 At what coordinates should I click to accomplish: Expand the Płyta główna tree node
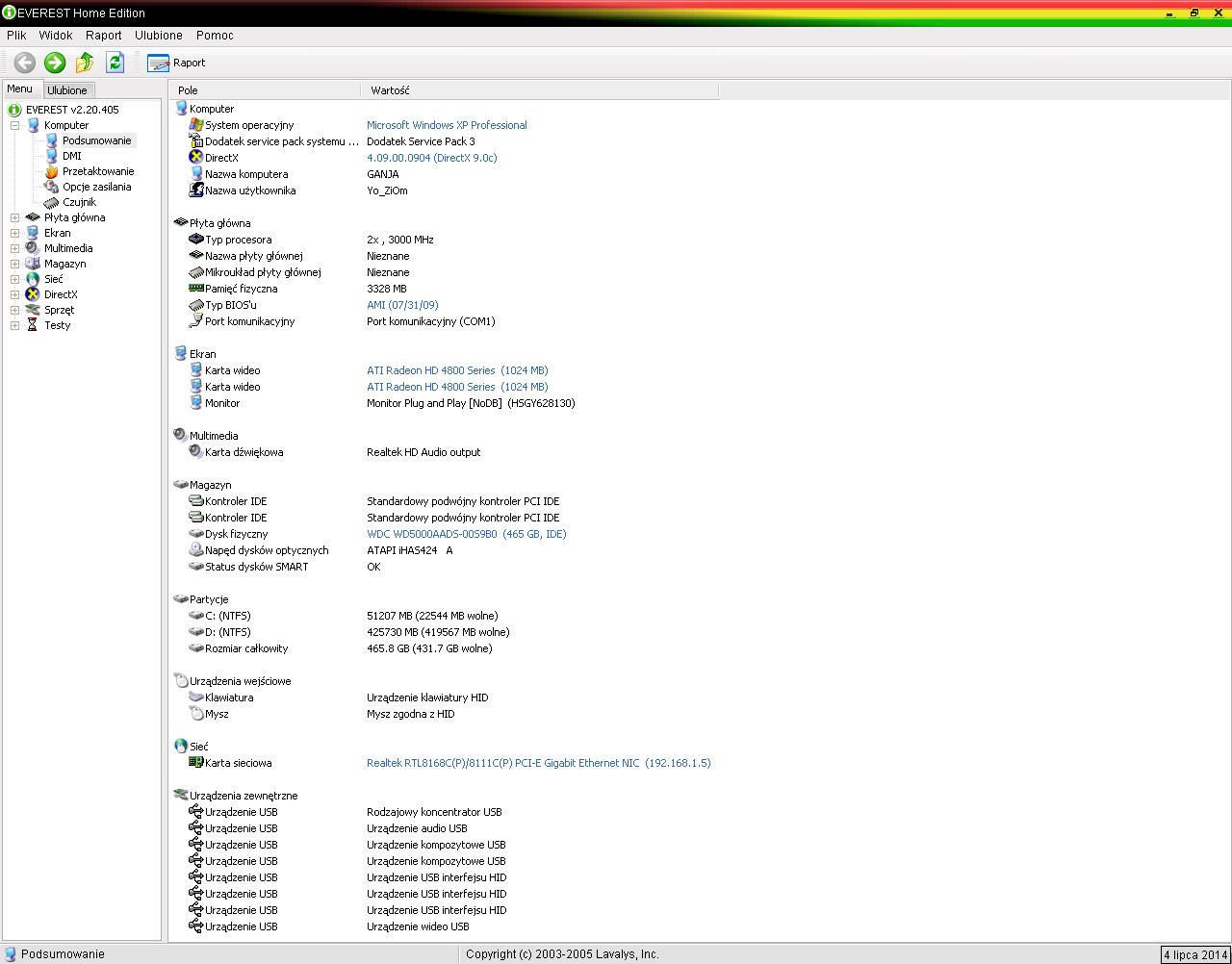click(15, 217)
